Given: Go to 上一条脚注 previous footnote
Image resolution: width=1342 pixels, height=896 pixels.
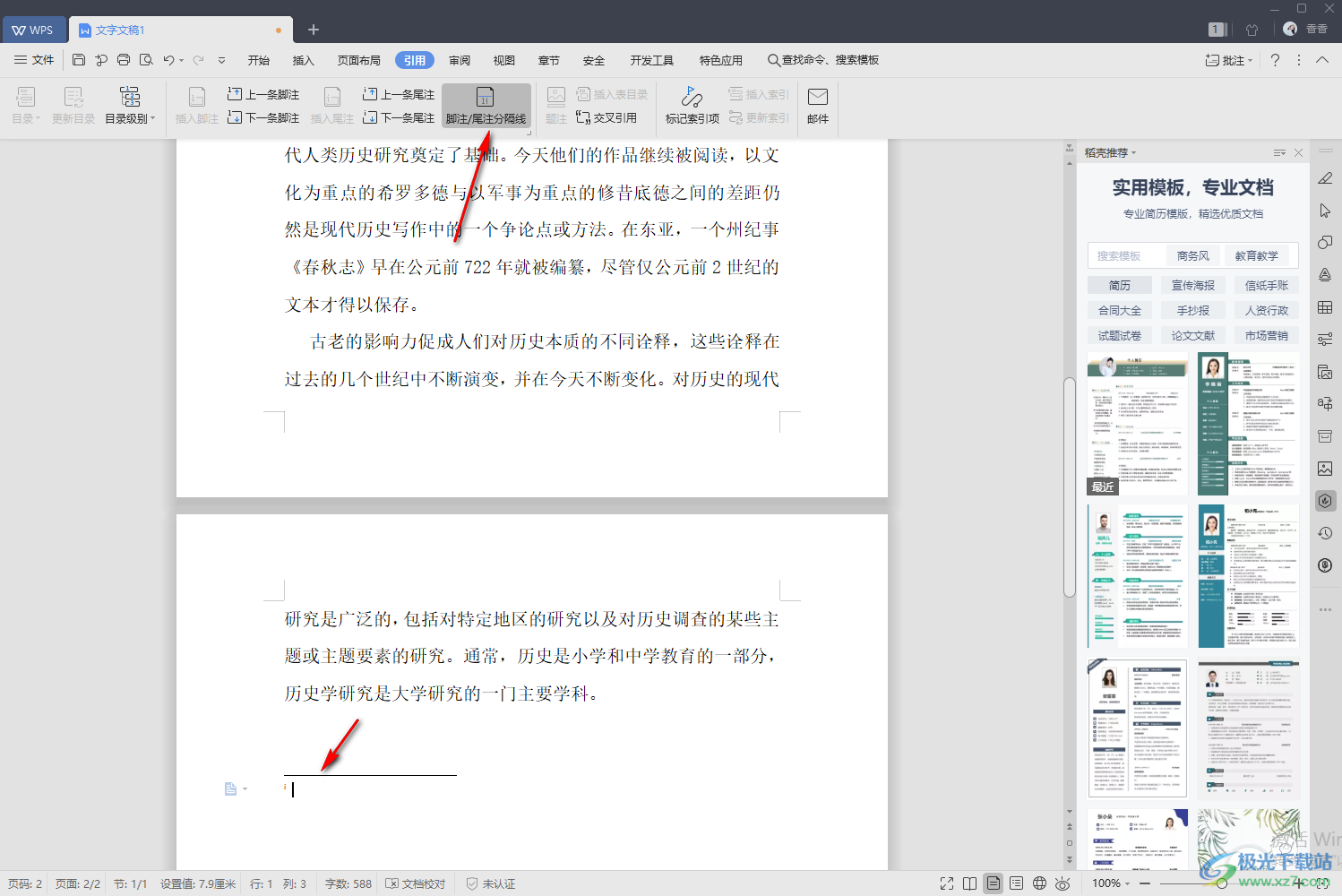Looking at the screenshot, I should click(x=263, y=94).
